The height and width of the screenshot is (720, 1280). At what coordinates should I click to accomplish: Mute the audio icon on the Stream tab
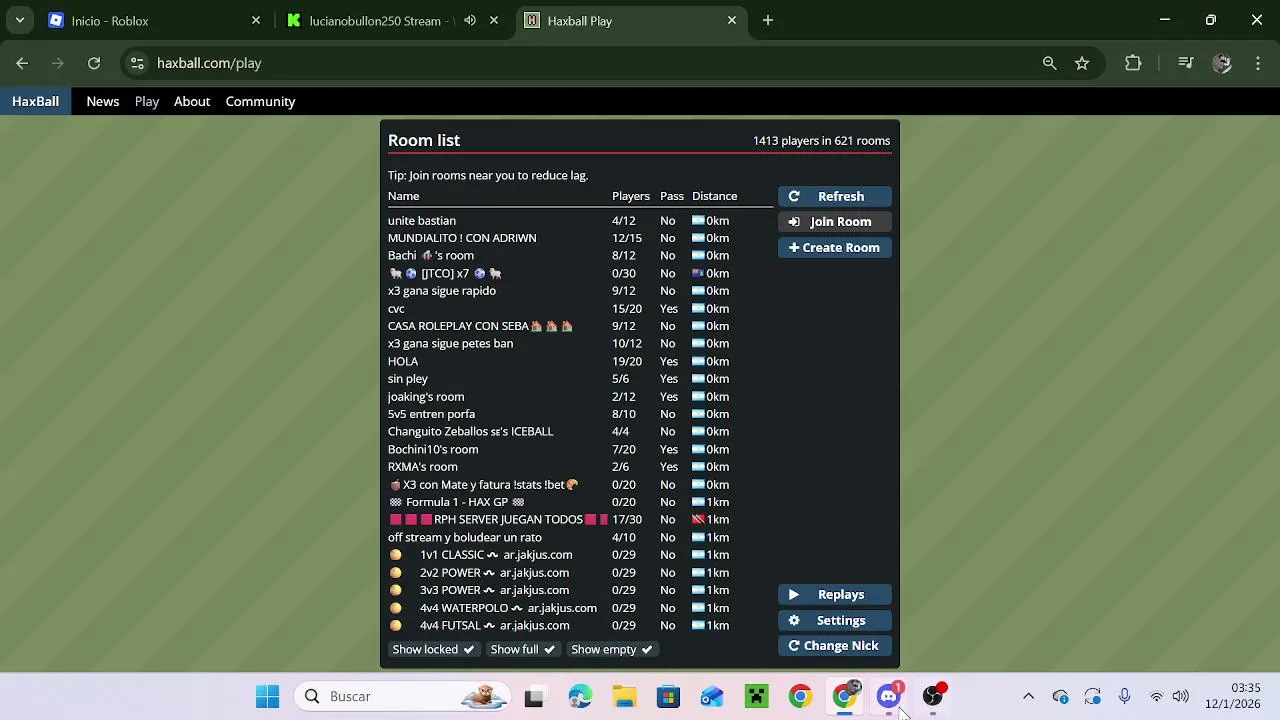tap(470, 20)
